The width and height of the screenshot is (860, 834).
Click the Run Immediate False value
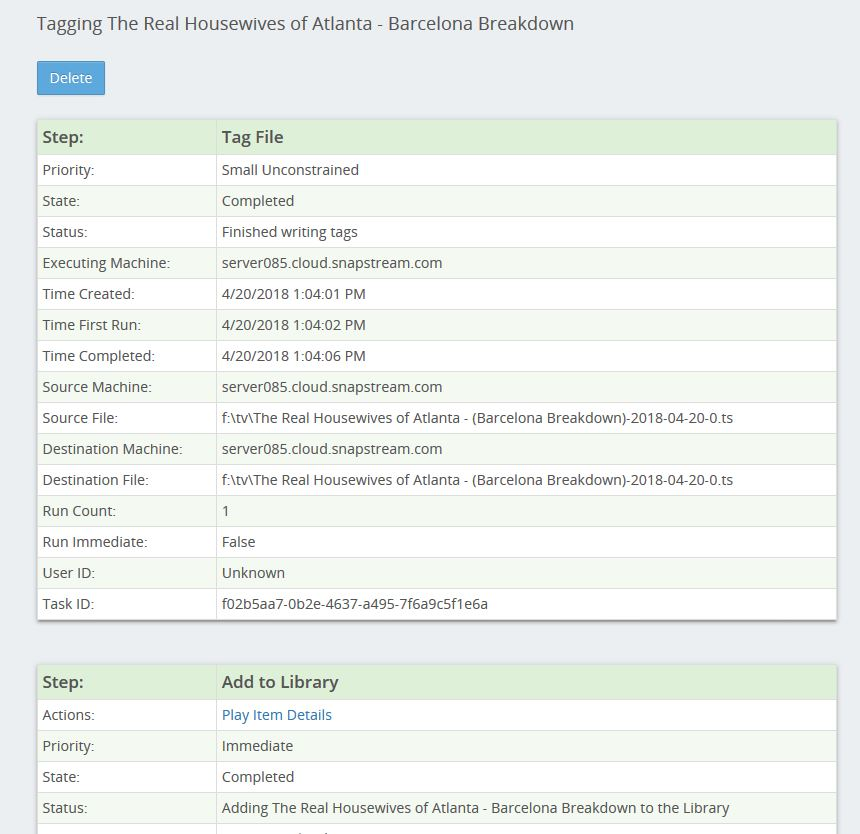[x=239, y=542]
